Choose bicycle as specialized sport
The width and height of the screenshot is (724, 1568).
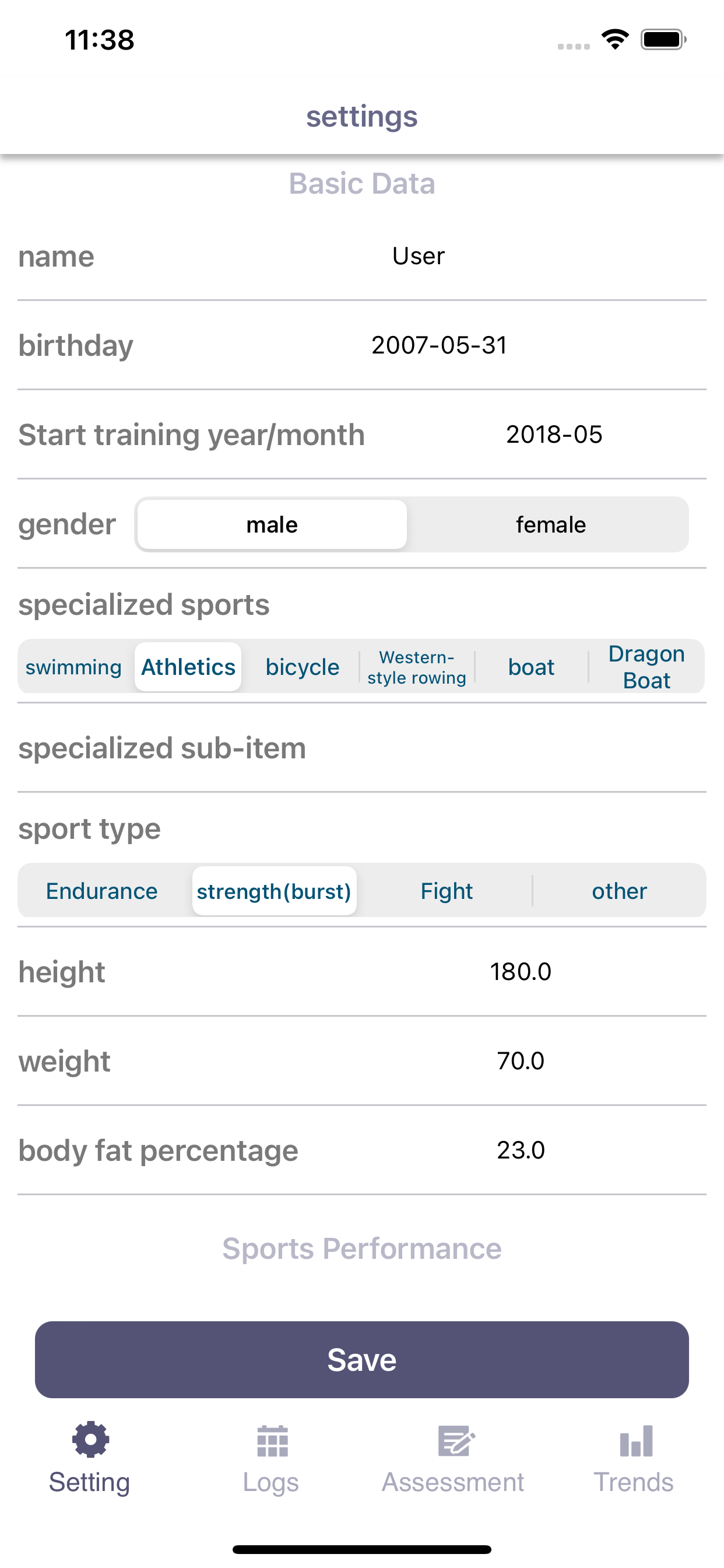303,667
